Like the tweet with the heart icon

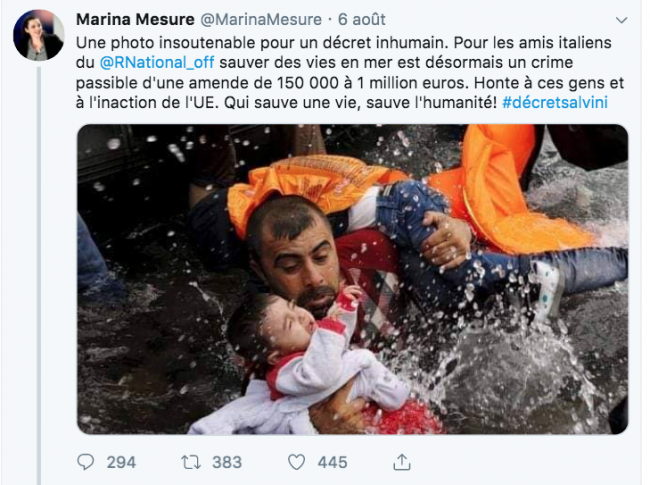coord(296,462)
